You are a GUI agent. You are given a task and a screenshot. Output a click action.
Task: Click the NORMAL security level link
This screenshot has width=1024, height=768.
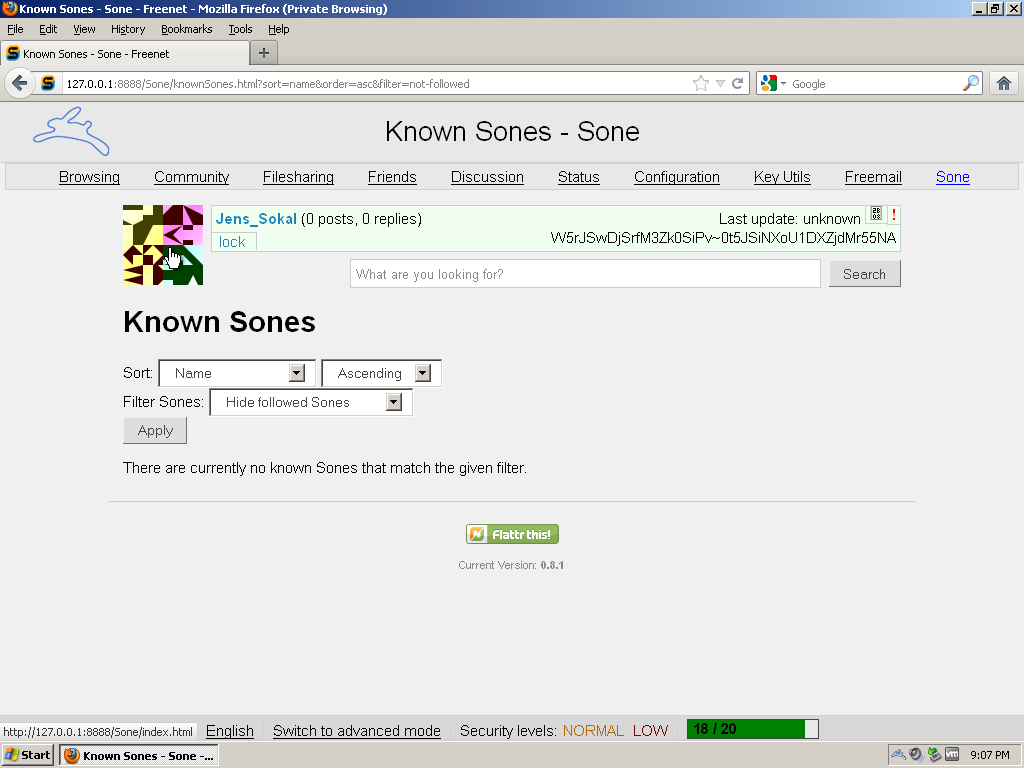coord(593,731)
